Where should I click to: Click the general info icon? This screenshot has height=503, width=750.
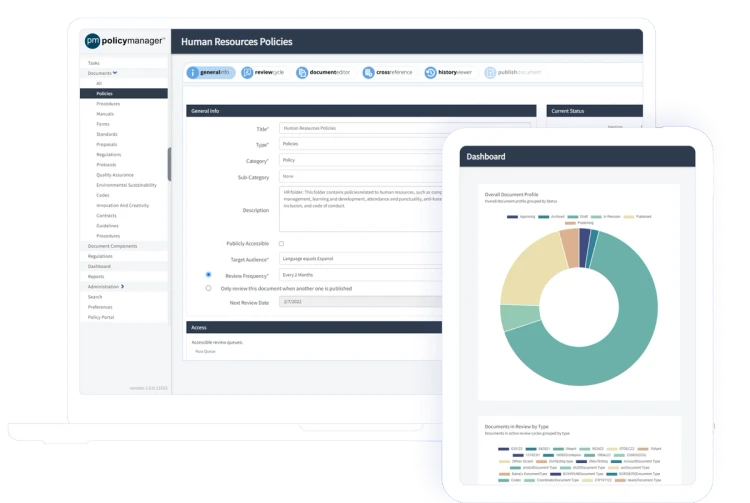click(192, 73)
